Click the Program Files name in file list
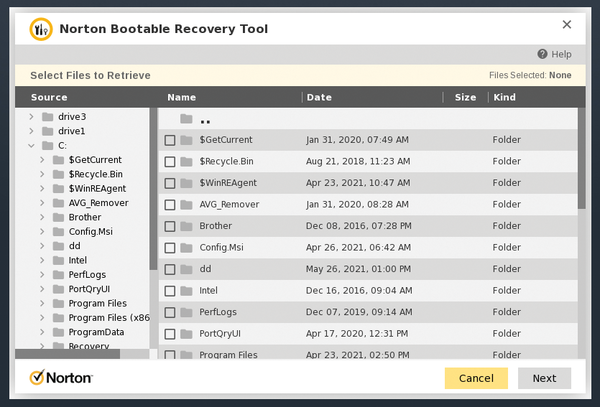The height and width of the screenshot is (407, 600). 228,355
